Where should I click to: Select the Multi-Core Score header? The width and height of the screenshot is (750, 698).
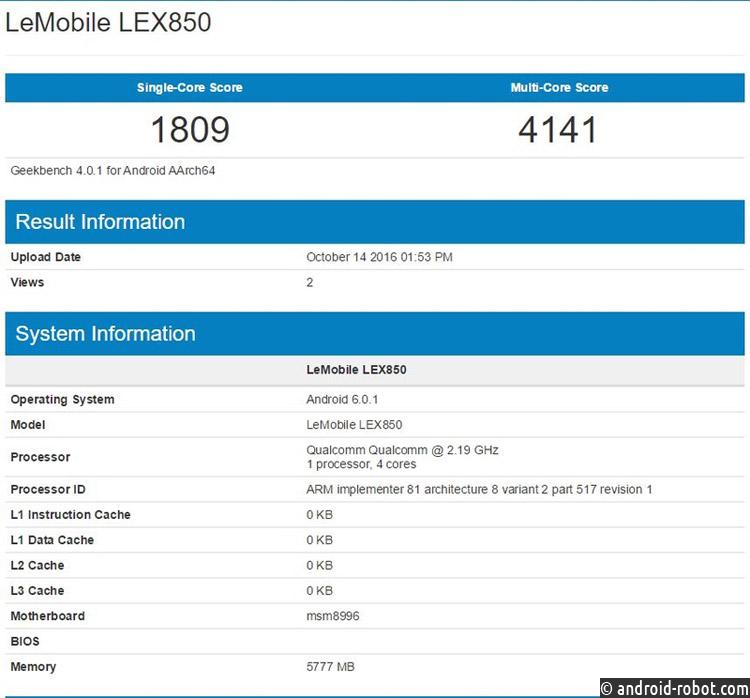coord(559,88)
